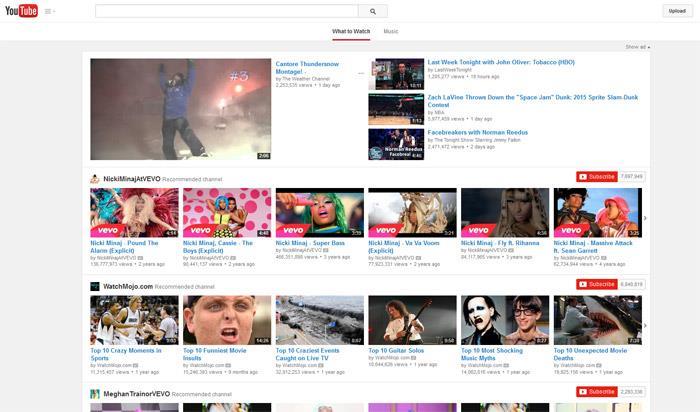The image size is (700, 412).
Task: Open Facebreakers with Norman Reedus thumbnail
Action: 396,144
